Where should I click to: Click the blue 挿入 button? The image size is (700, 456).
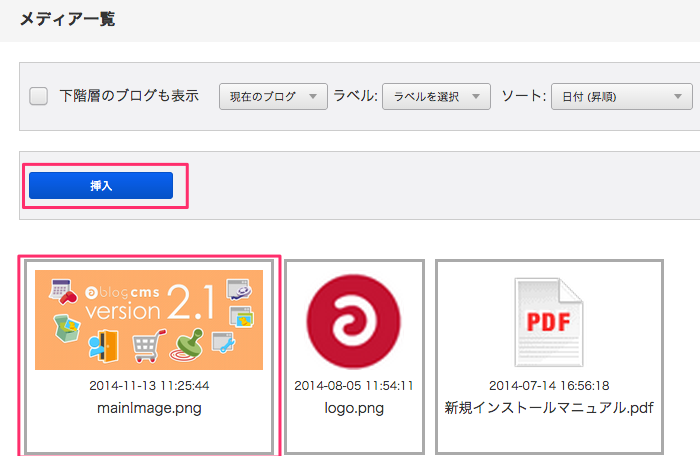coord(101,185)
